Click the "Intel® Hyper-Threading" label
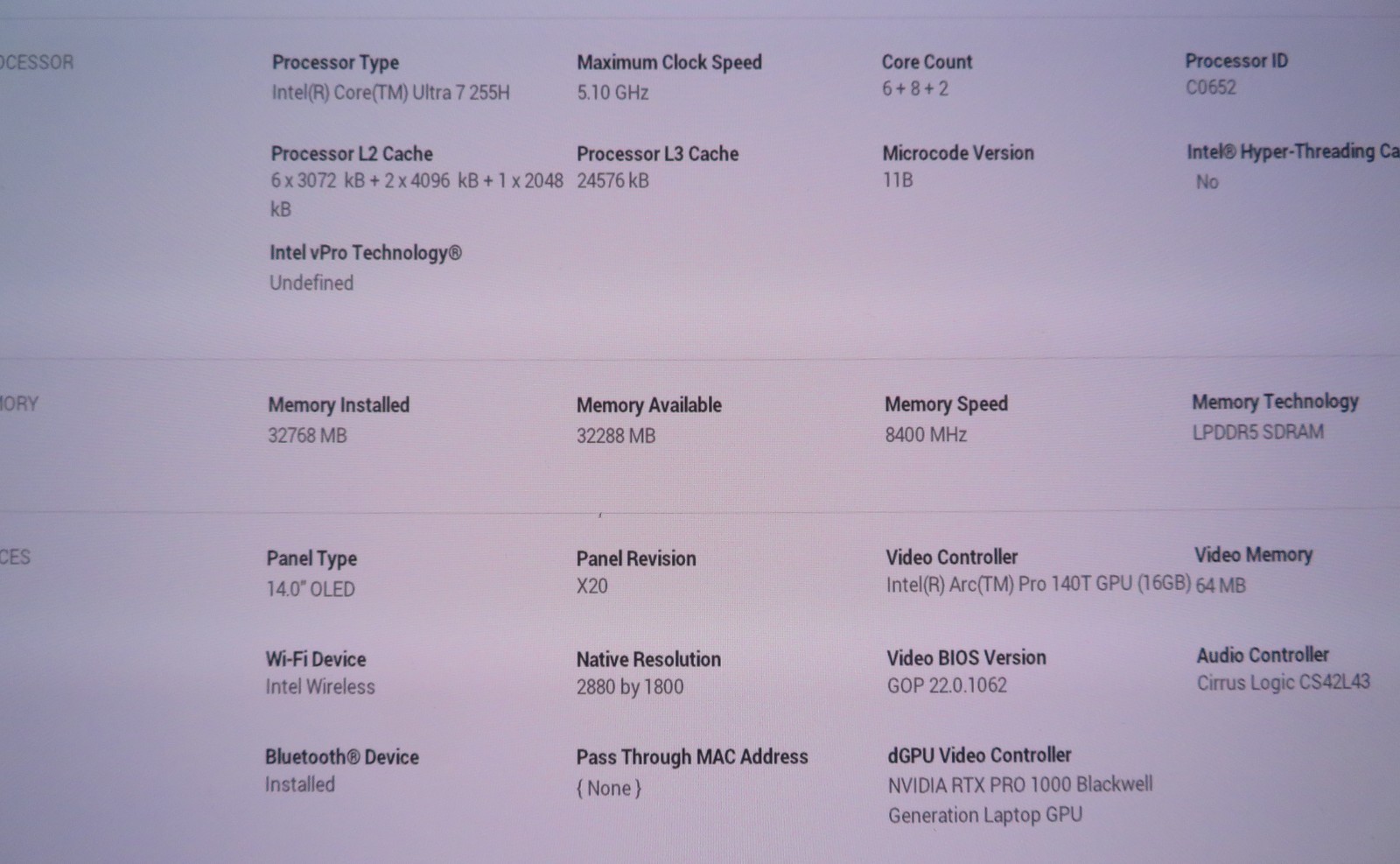This screenshot has height=864, width=1400. pos(1292,152)
